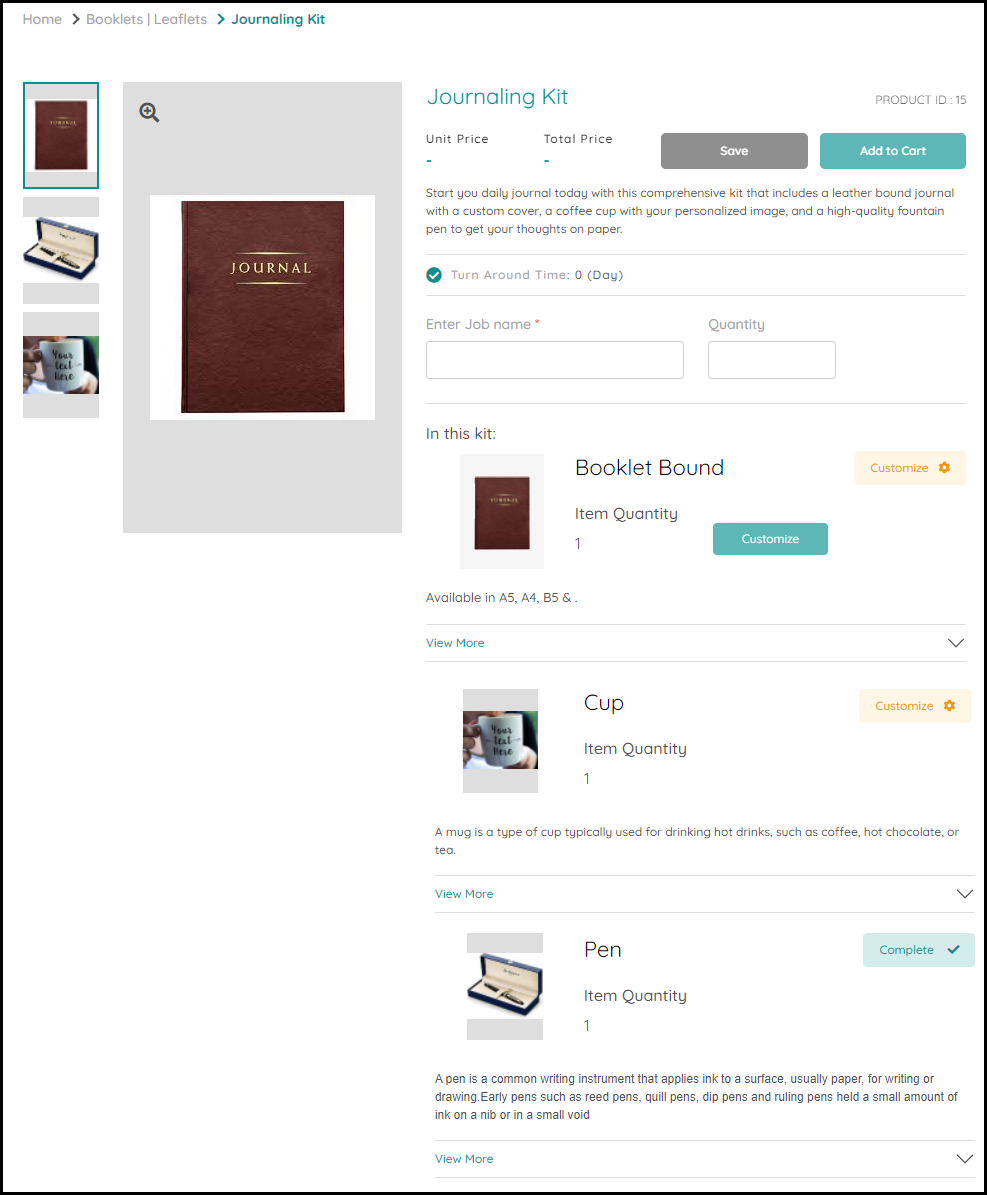Viewport: 987px width, 1195px height.
Task: Select the journal cover thumbnail
Action: pos(61,136)
